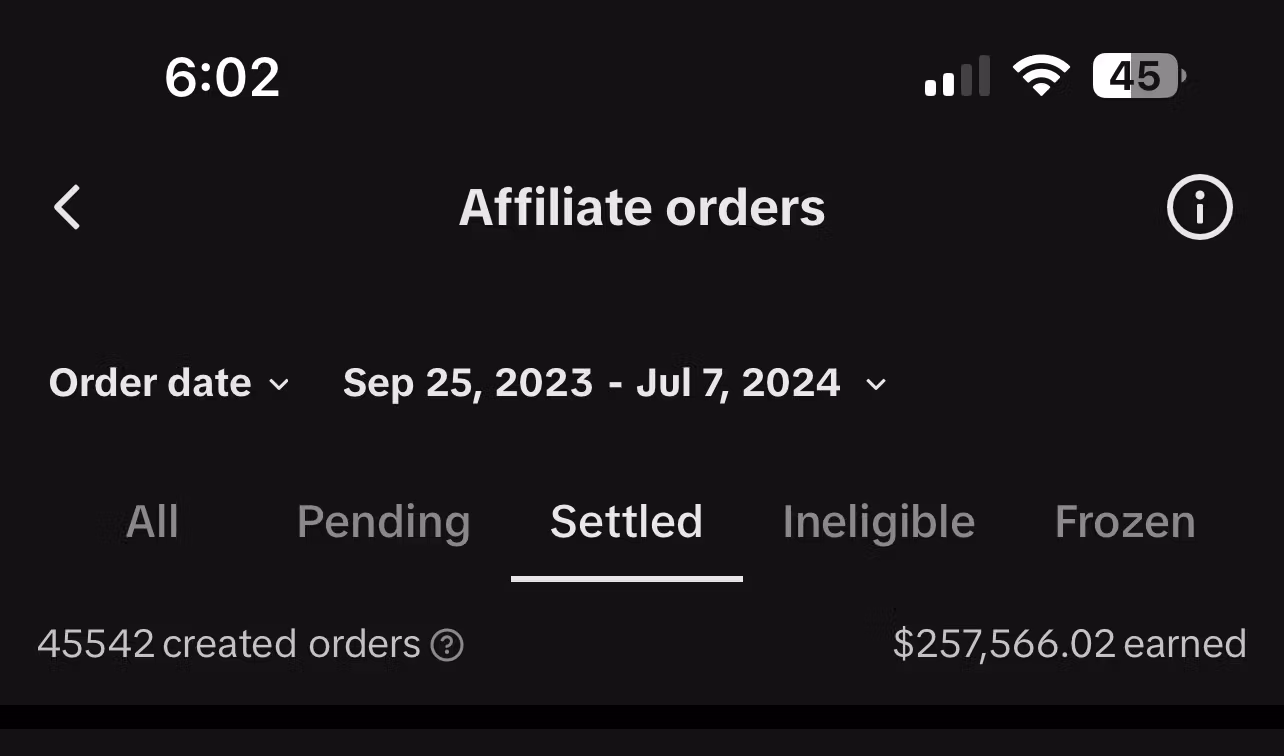Screen dimensions: 1284x756
Task: Click the chevron next to Order date
Action: [x=280, y=384]
